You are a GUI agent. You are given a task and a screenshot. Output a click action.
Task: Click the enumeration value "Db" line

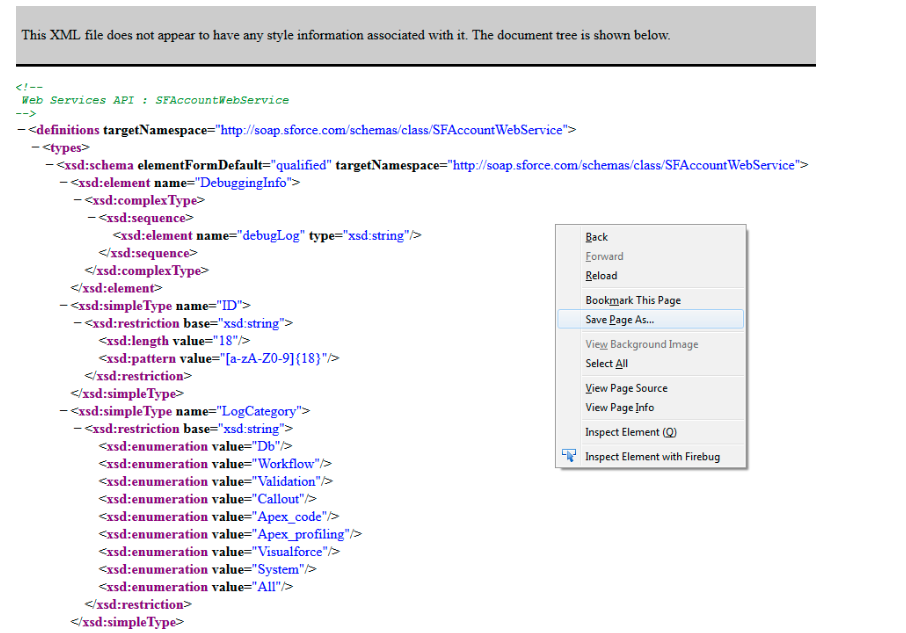195,446
